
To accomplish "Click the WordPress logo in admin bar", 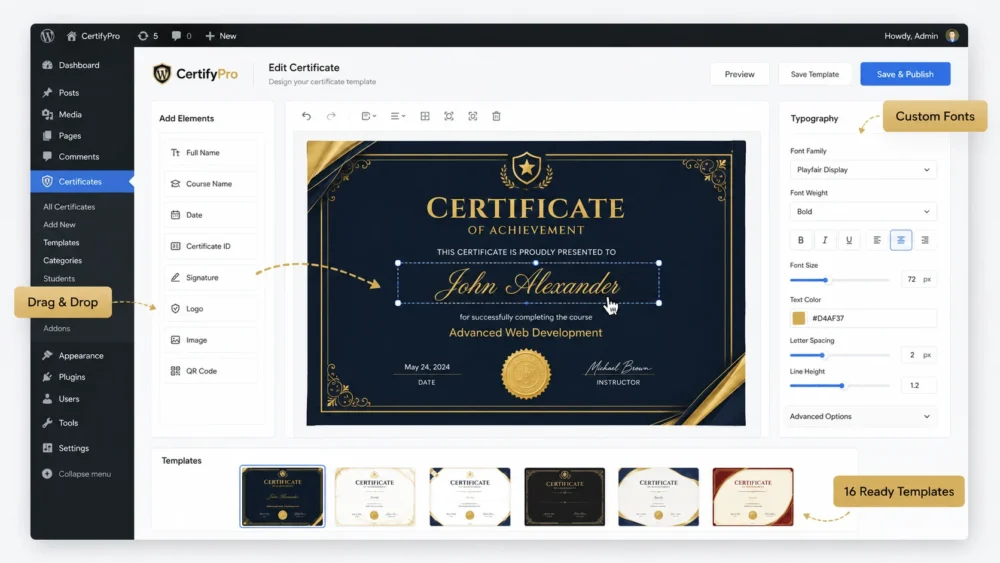I will click(x=47, y=36).
